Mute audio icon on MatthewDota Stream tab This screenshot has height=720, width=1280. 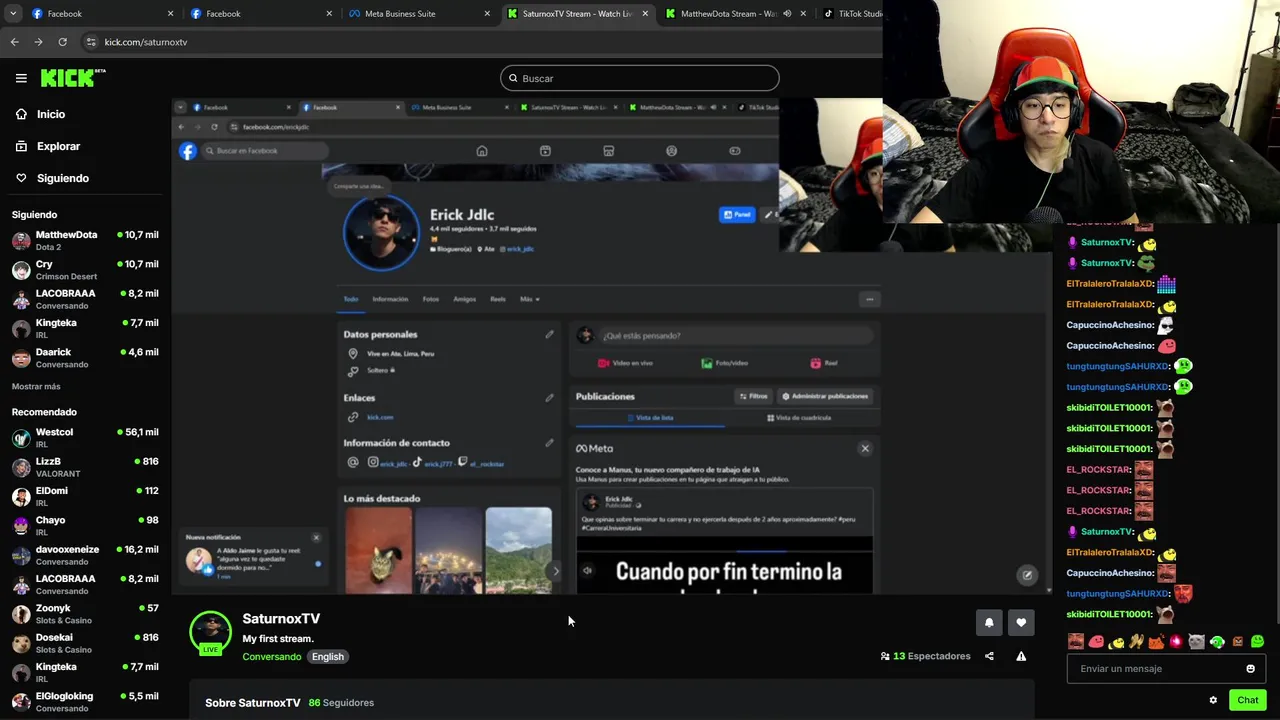click(x=787, y=14)
